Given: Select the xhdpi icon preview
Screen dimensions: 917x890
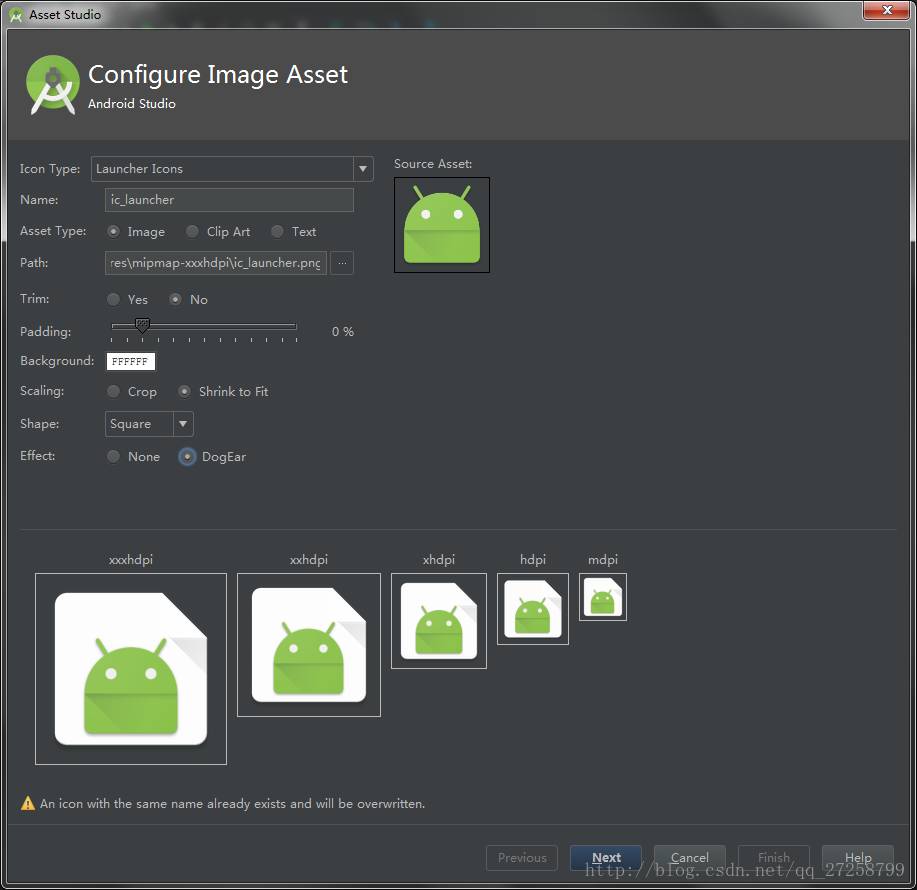Looking at the screenshot, I should 439,621.
